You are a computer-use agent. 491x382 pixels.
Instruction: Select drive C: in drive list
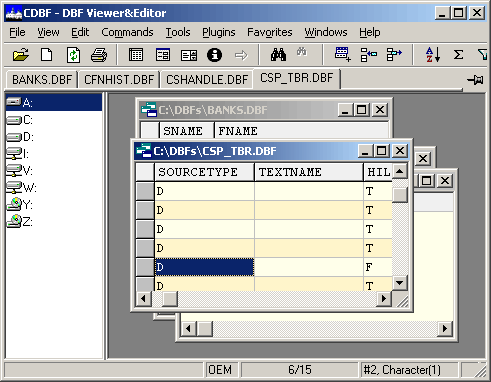(x=20, y=120)
